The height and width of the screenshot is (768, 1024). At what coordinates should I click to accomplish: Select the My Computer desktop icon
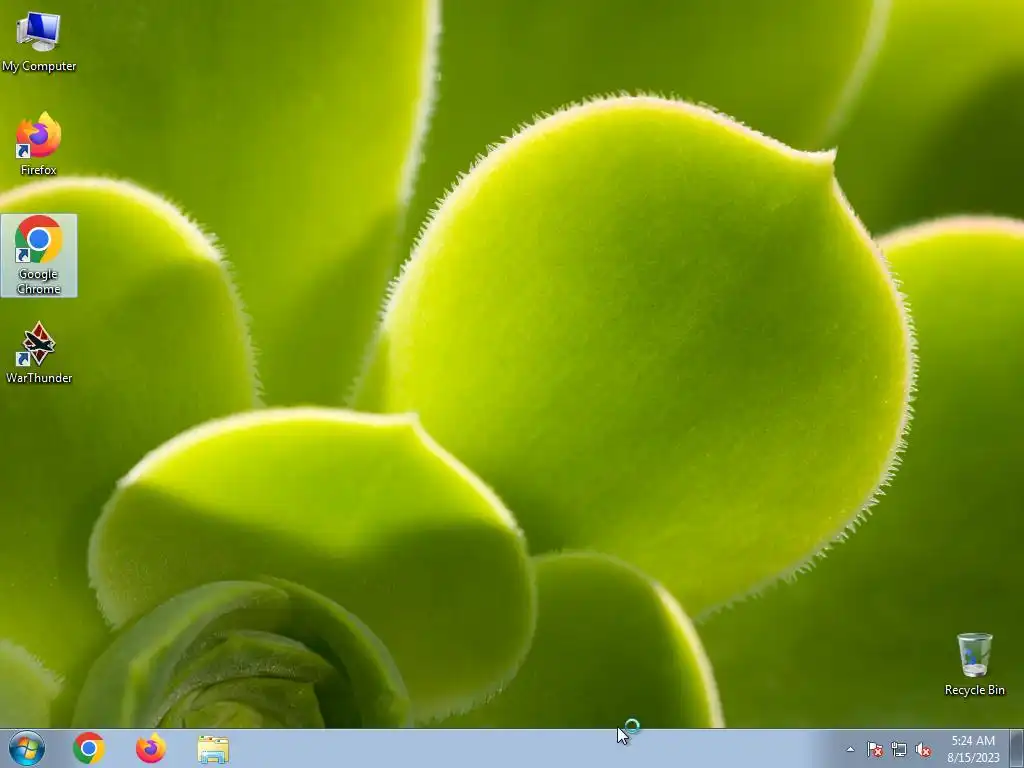39,41
